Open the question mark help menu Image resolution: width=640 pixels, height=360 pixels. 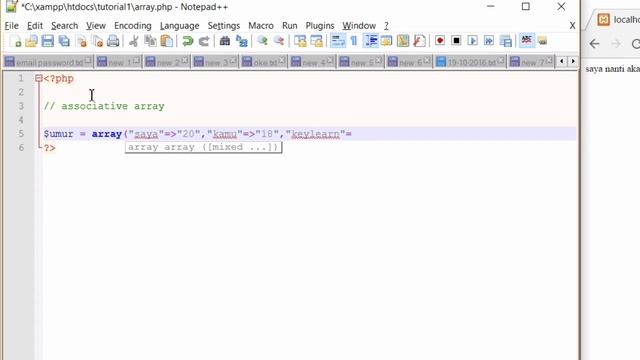[386, 26]
